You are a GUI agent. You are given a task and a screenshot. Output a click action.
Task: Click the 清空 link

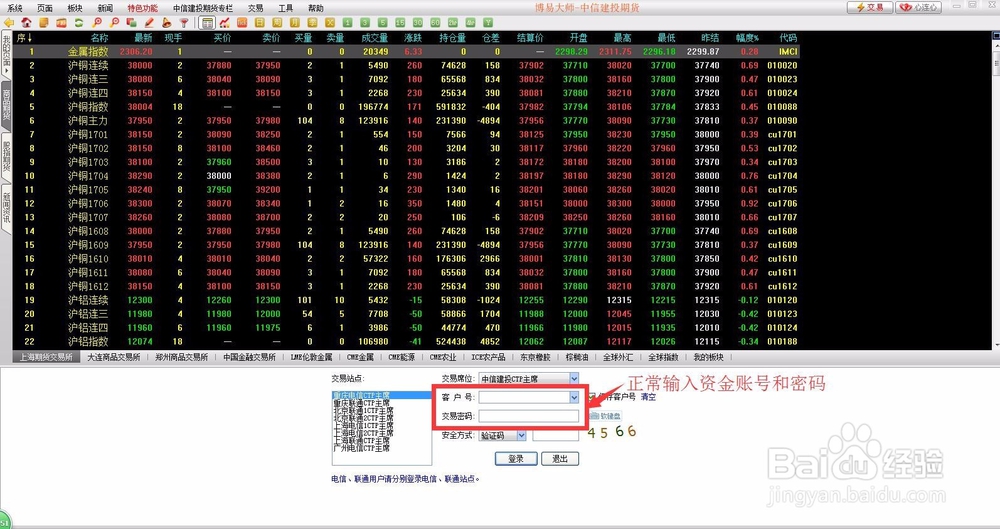[x=648, y=397]
